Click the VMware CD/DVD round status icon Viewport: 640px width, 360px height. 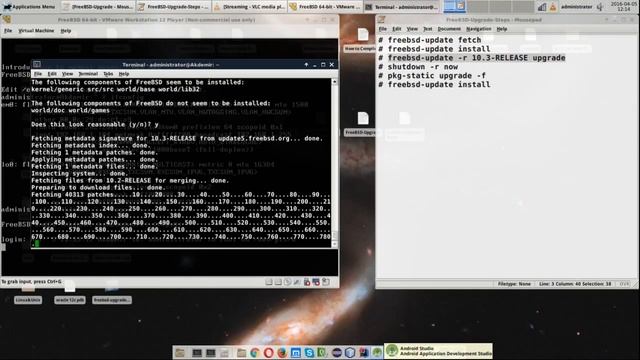click(287, 282)
